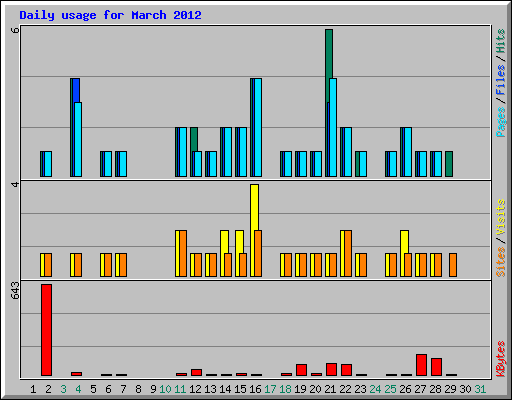The height and width of the screenshot is (400, 512).
Task: Click the red KBytes bar for day 22
Action: [346, 370]
